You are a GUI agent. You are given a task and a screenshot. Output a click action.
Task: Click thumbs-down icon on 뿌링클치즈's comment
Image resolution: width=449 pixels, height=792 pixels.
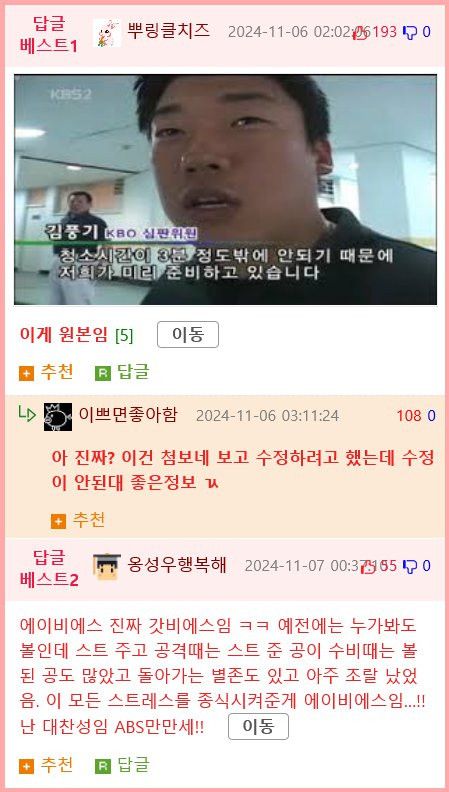tap(409, 32)
